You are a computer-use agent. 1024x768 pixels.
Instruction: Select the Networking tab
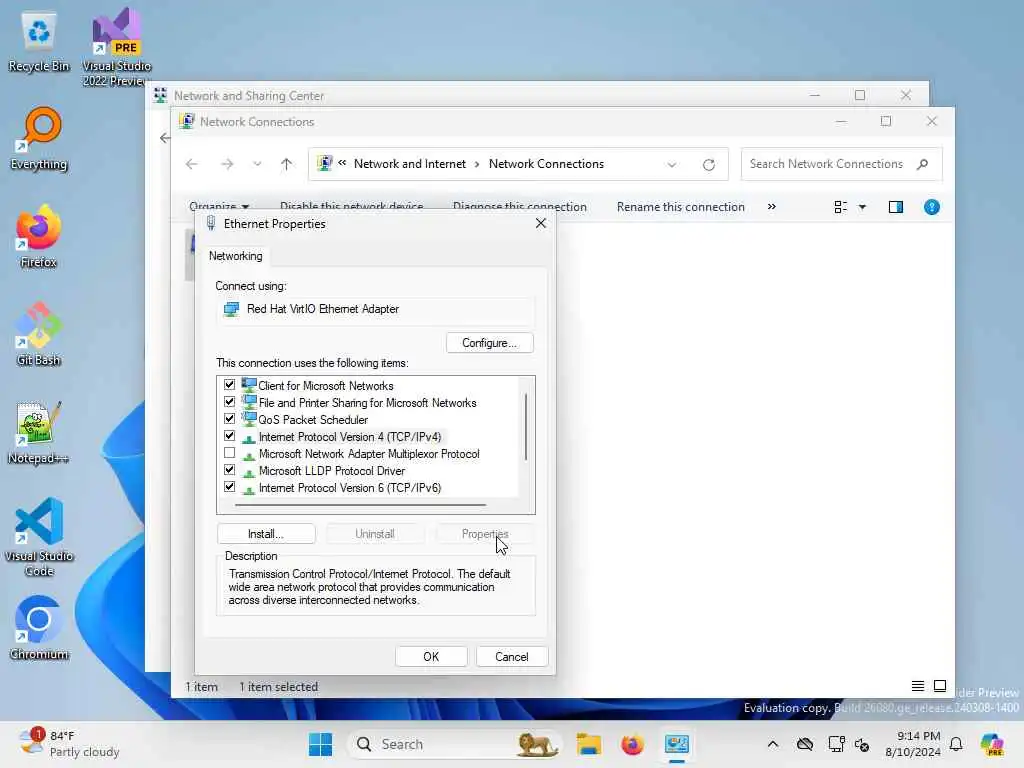pyautogui.click(x=236, y=256)
